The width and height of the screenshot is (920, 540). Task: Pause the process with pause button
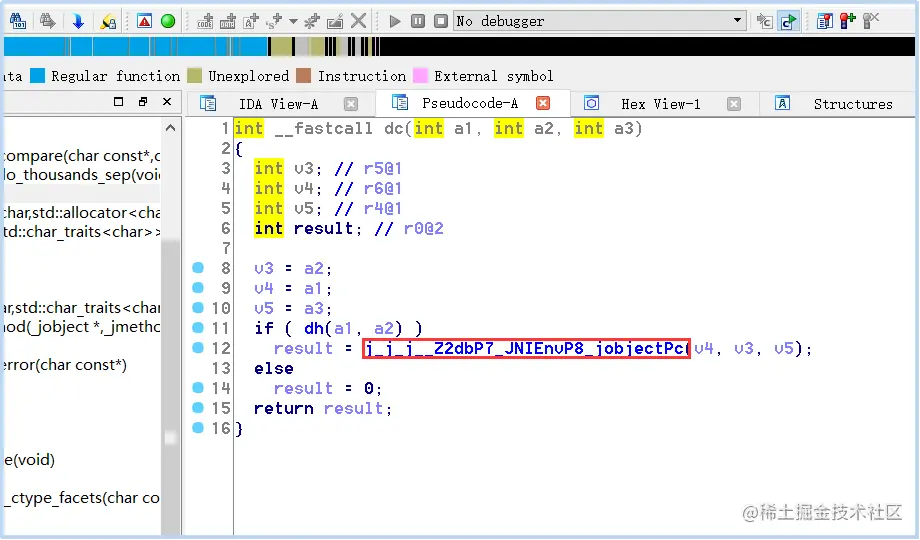click(x=418, y=21)
